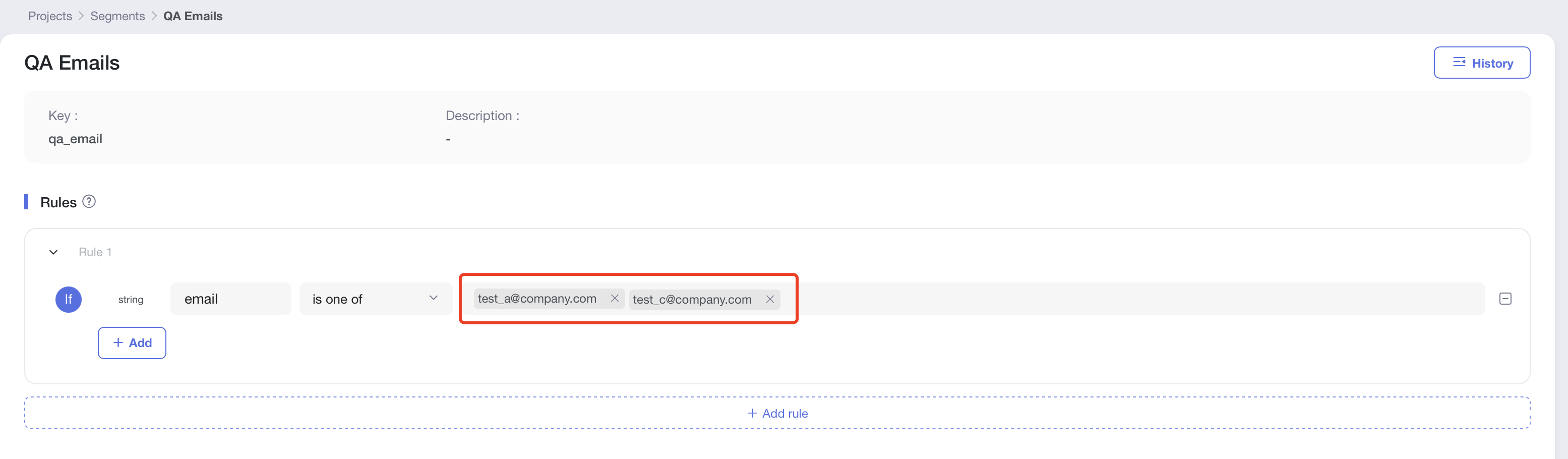Add a new condition with Add button
1568x459 pixels.
pos(132,342)
